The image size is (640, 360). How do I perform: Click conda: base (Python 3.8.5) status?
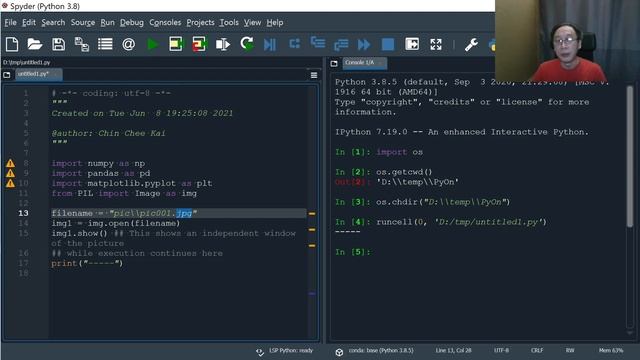381,351
